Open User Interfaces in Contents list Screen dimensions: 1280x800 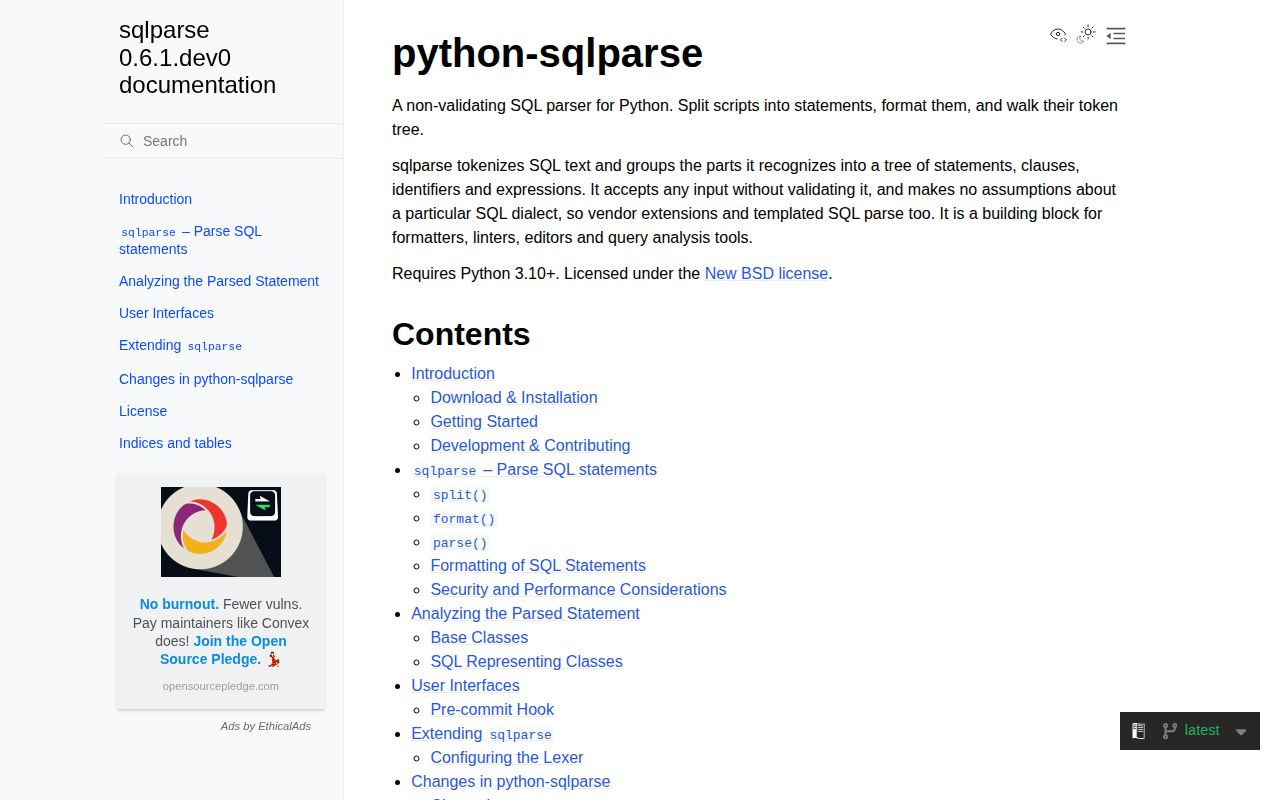[465, 685]
